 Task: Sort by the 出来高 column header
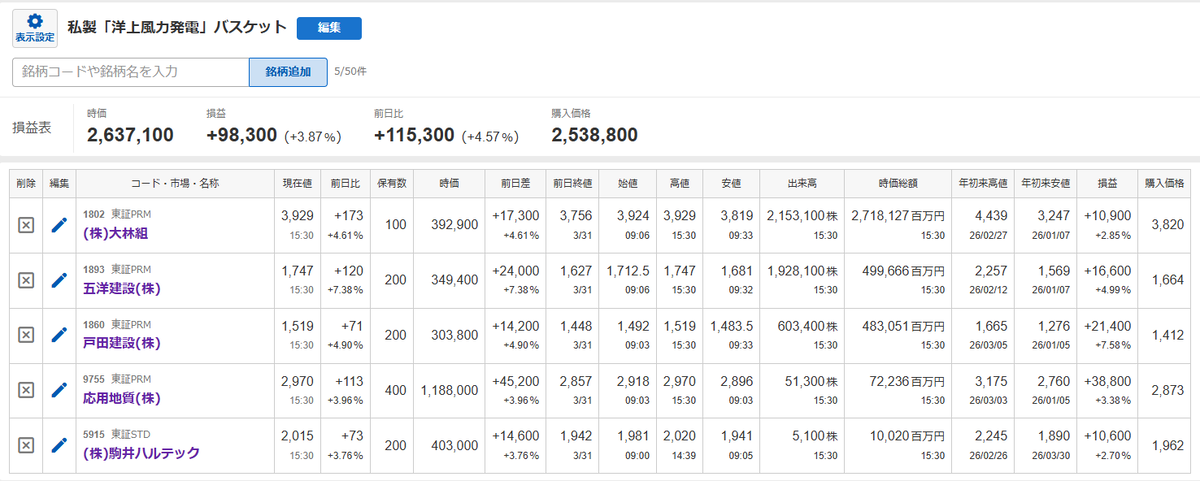(x=802, y=183)
